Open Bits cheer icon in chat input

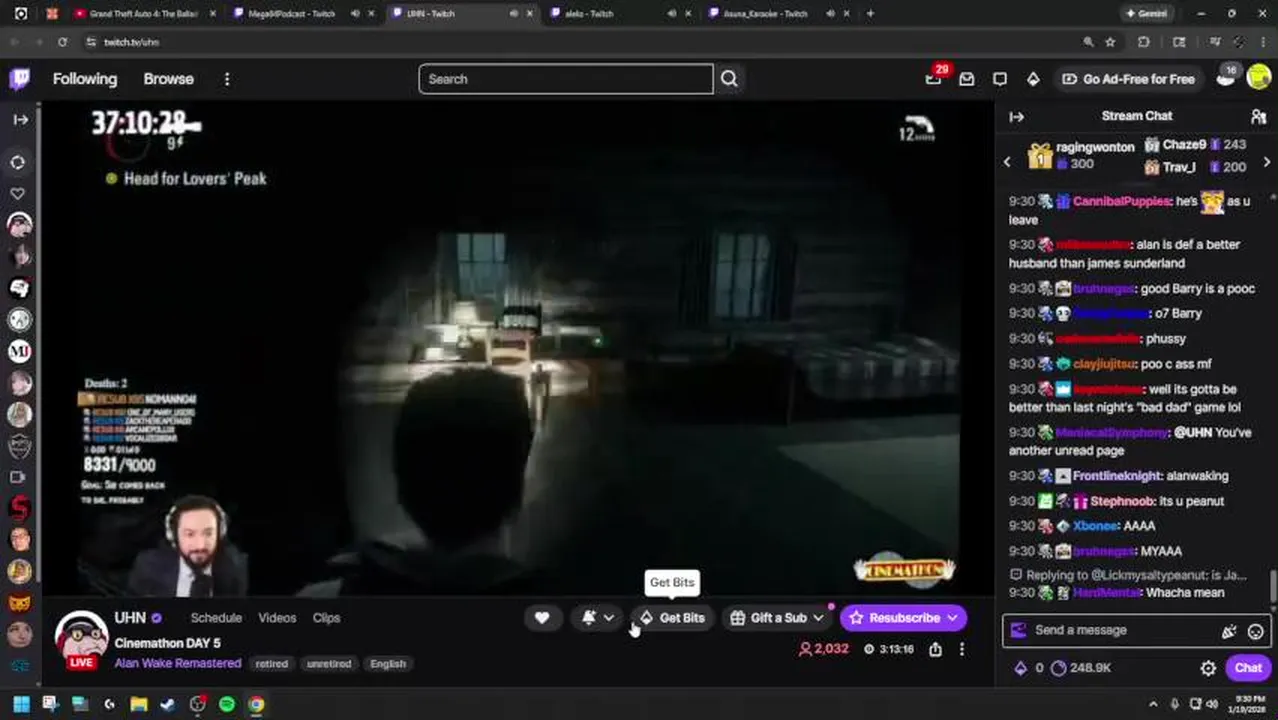tap(1229, 631)
